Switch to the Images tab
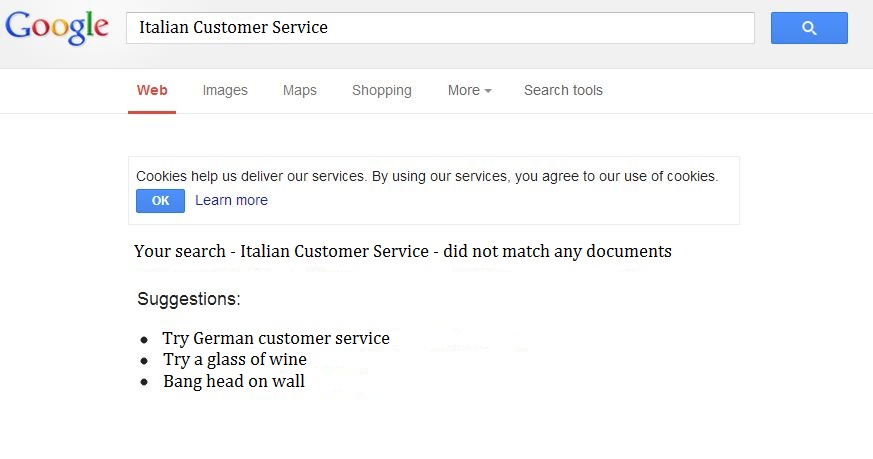873x459 pixels. pyautogui.click(x=225, y=90)
